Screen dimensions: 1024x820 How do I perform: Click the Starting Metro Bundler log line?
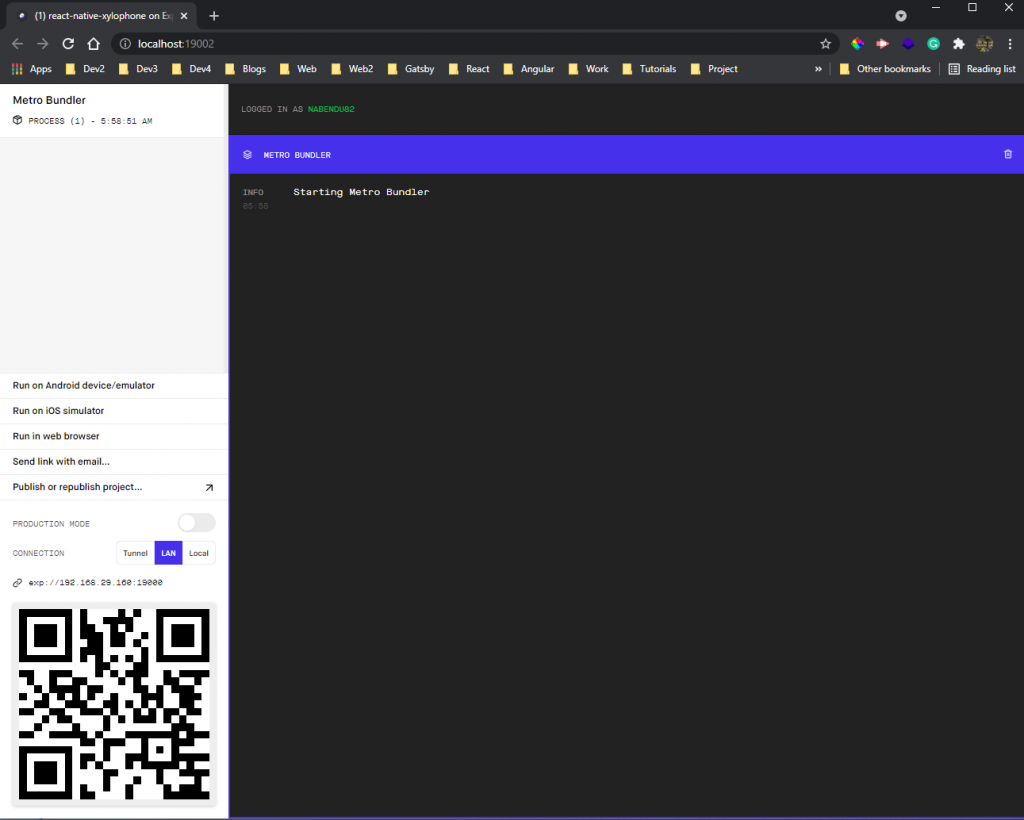361,192
